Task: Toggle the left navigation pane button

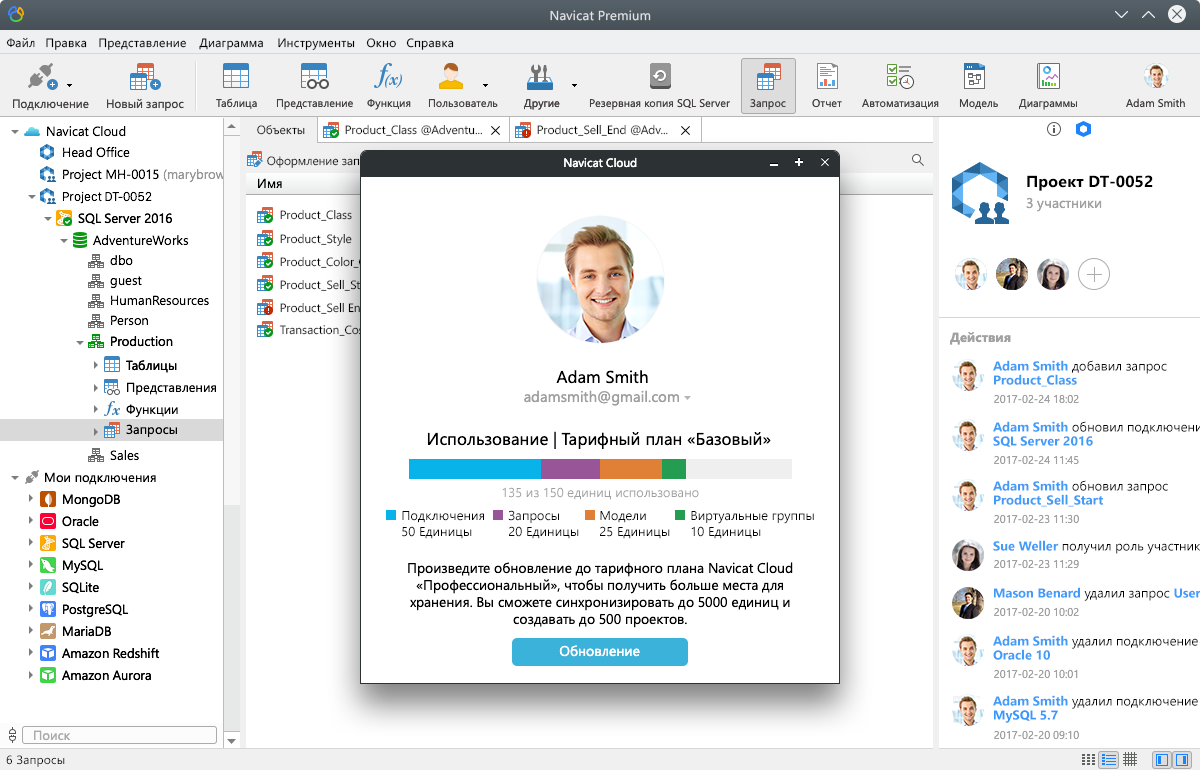Action: click(1161, 760)
